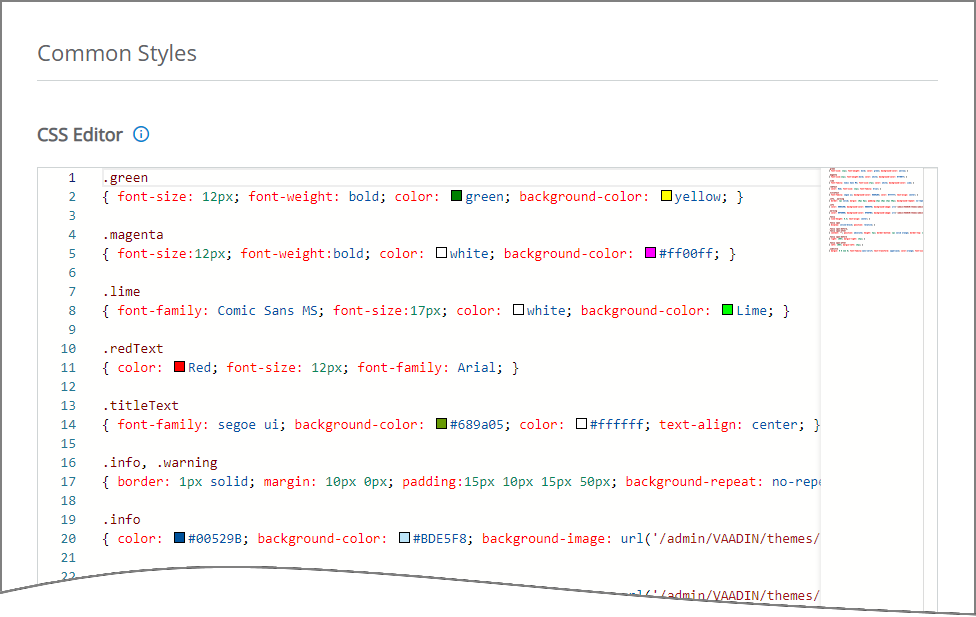The width and height of the screenshot is (976, 617).
Task: Click line number 1 in gutter
Action: tap(72, 178)
